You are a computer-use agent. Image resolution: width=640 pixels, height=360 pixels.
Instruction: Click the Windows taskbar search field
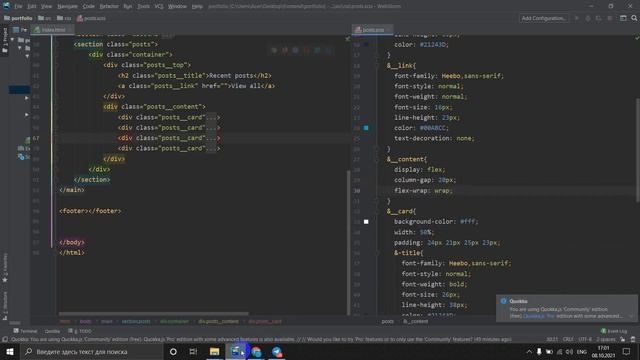tap(91, 351)
